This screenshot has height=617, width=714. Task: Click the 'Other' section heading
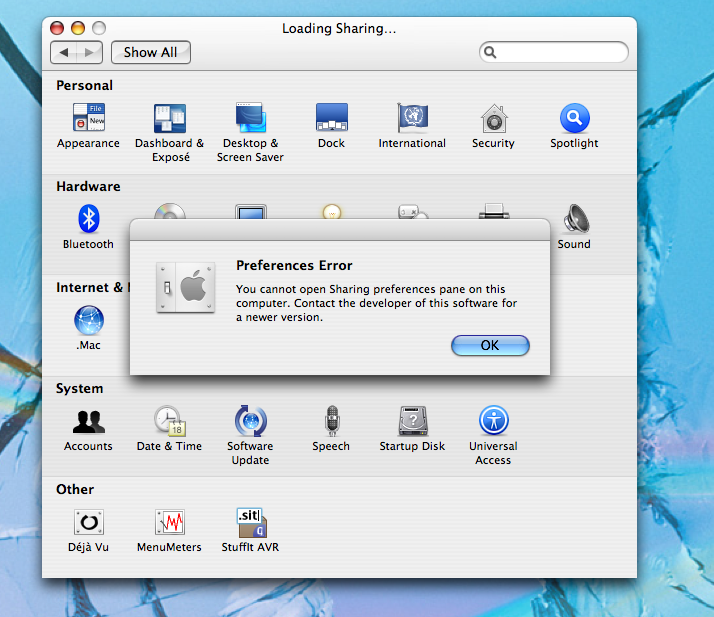pyautogui.click(x=75, y=490)
